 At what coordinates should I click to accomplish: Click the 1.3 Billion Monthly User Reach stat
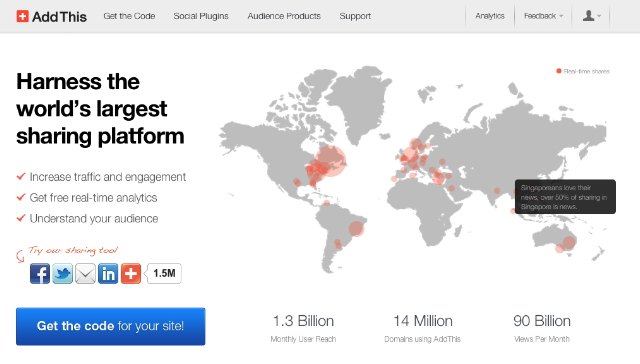point(303,328)
